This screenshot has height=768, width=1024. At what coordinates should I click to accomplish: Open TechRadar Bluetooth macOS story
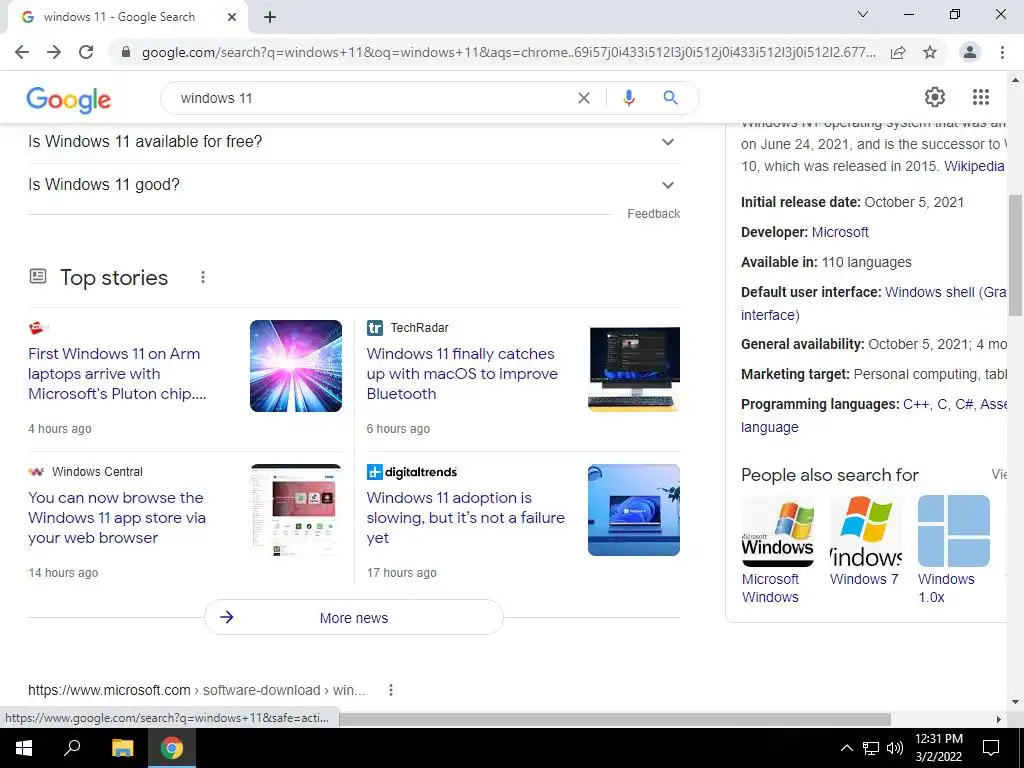tap(462, 374)
